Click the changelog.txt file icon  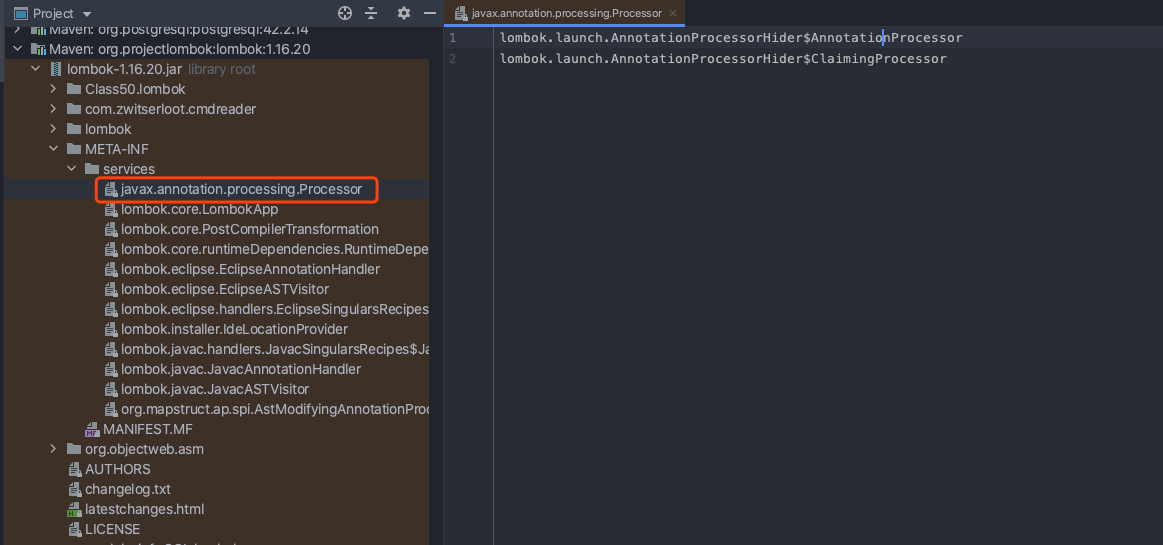coord(74,489)
